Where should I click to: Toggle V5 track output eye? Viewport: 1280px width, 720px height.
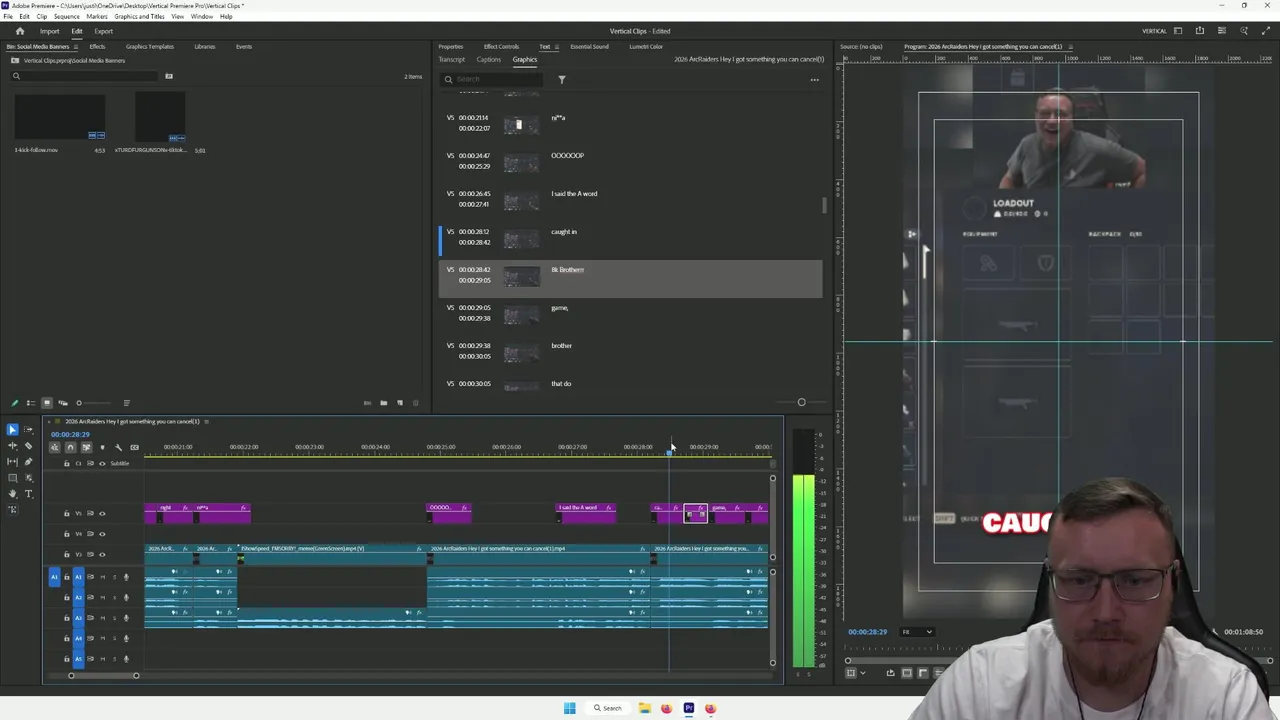(x=101, y=513)
